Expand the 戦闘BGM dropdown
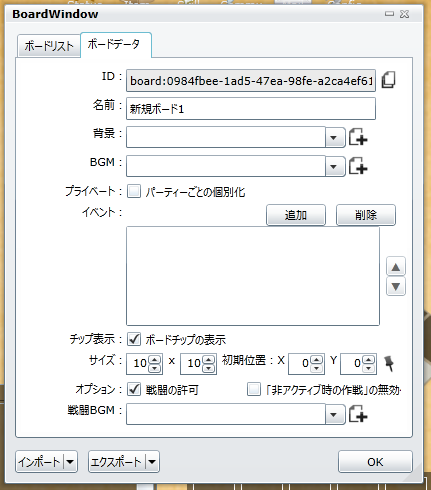The image size is (431, 490). (334, 414)
